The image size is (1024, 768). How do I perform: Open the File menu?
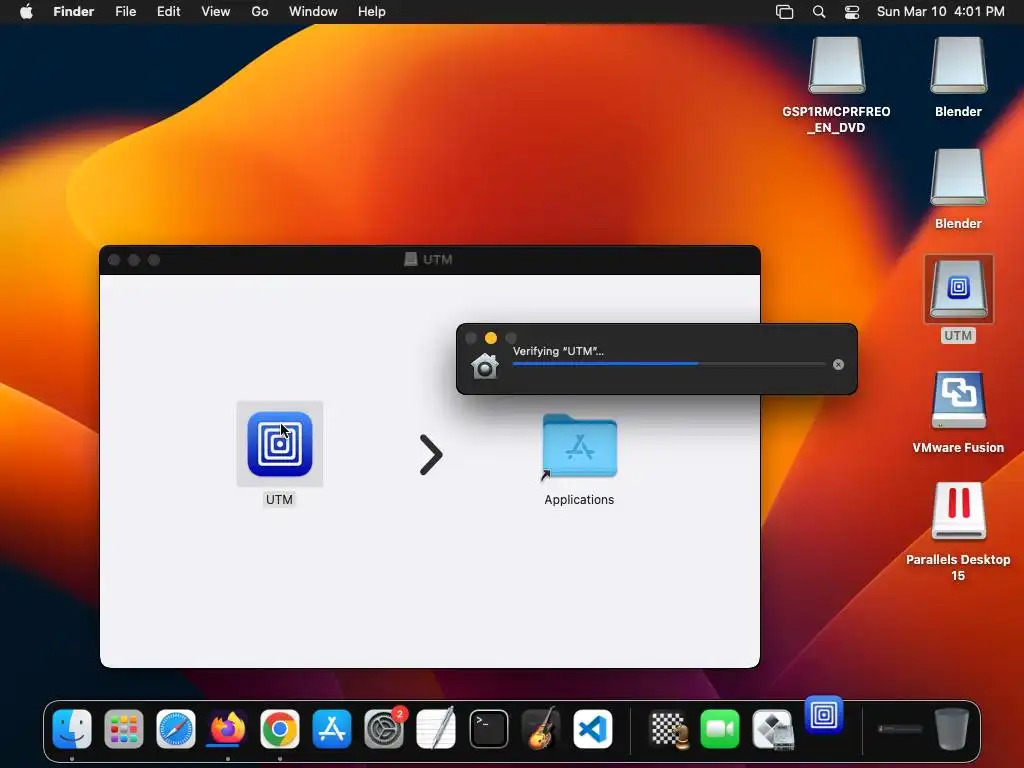pyautogui.click(x=125, y=12)
